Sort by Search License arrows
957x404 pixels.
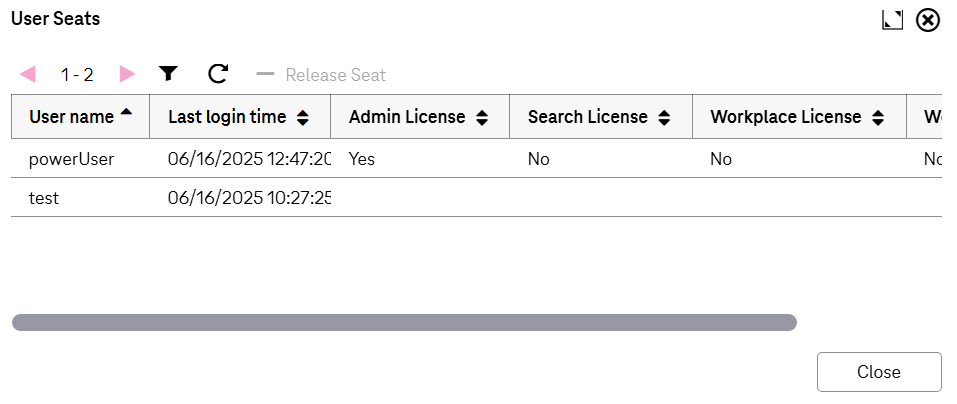pyautogui.click(x=664, y=118)
